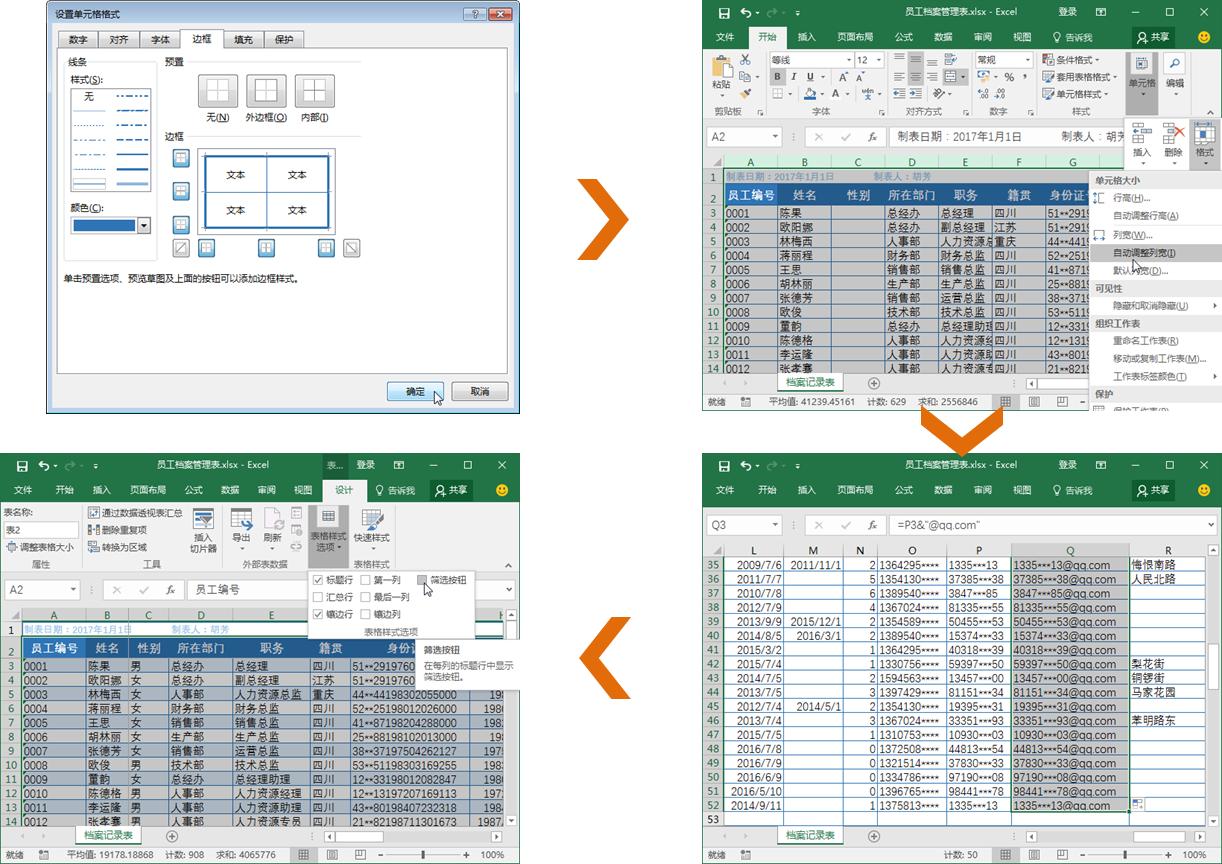Click the 确定 button
Screen dimensions: 1222x864
pos(416,392)
